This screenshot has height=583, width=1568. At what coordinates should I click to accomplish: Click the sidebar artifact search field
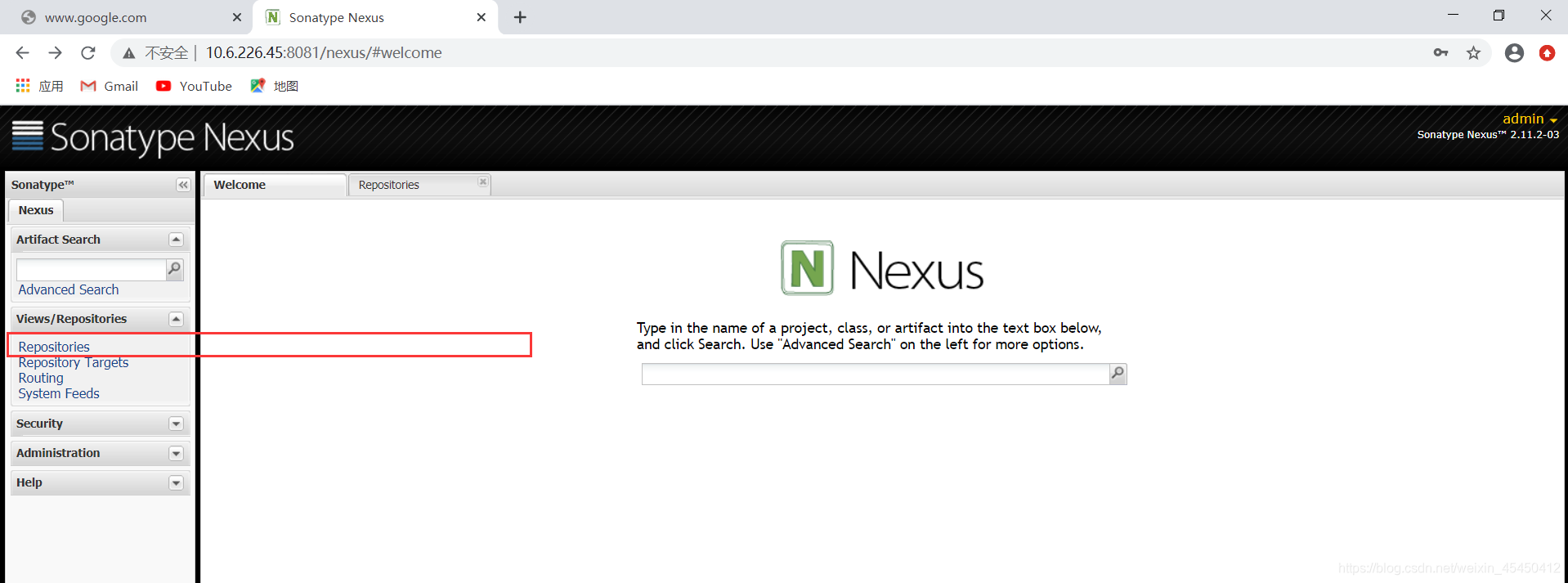[91, 269]
